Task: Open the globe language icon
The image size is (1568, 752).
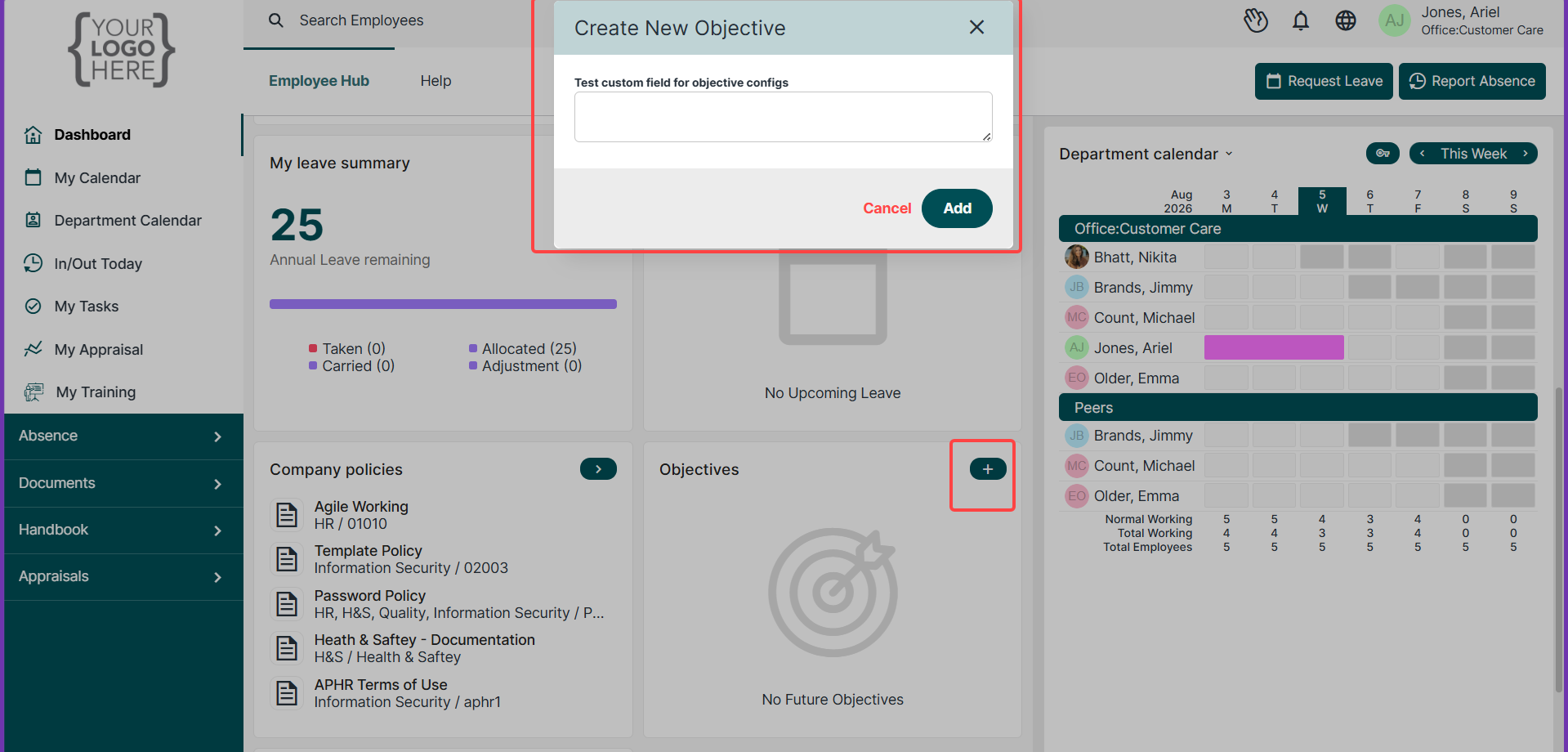Action: [x=1346, y=20]
